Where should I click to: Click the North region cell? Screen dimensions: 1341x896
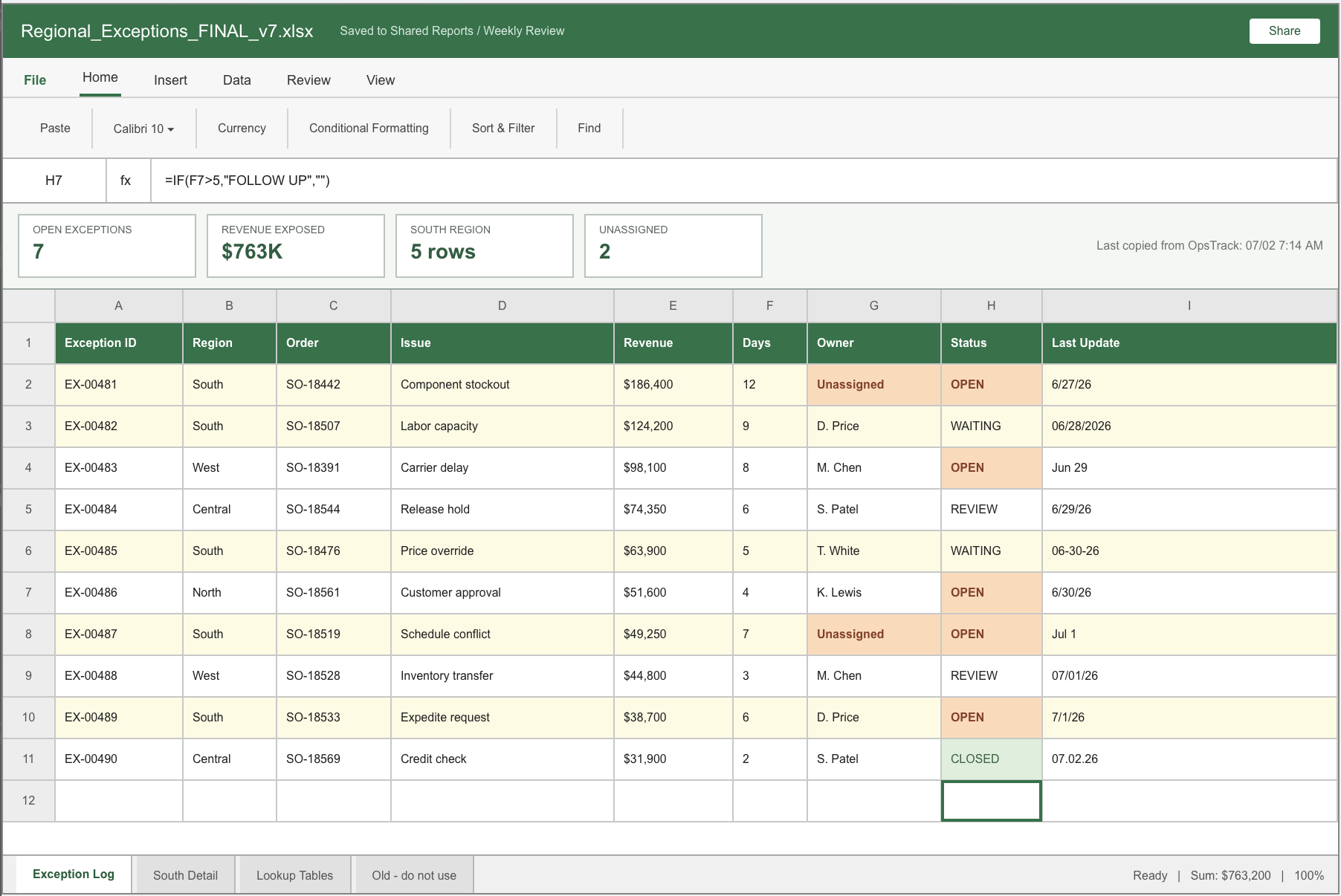[230, 592]
